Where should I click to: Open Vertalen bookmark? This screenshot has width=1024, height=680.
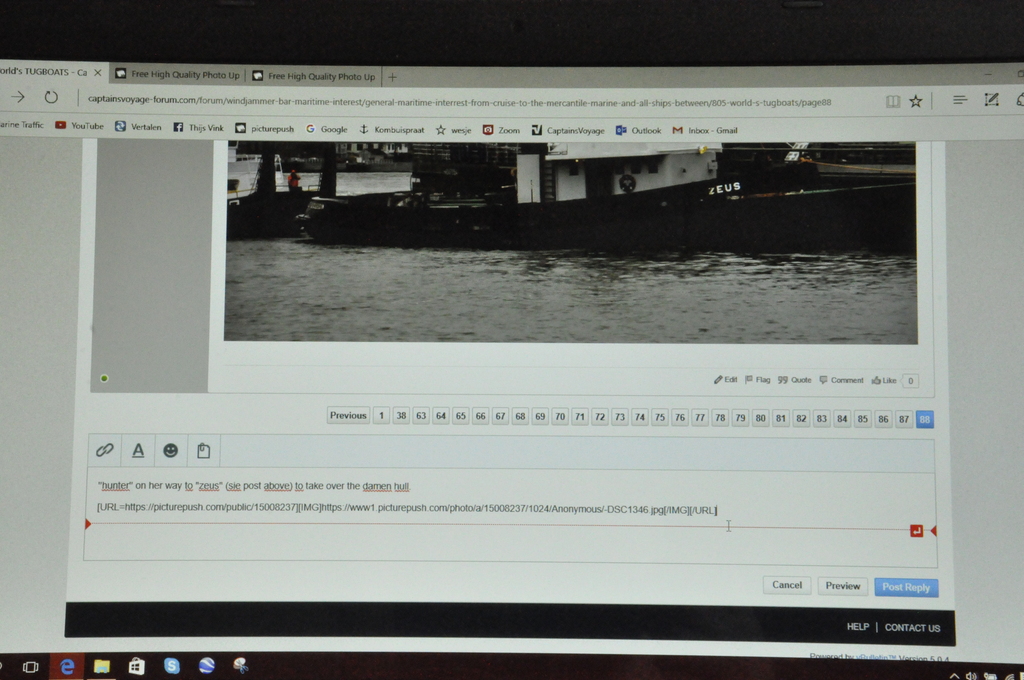(138, 127)
